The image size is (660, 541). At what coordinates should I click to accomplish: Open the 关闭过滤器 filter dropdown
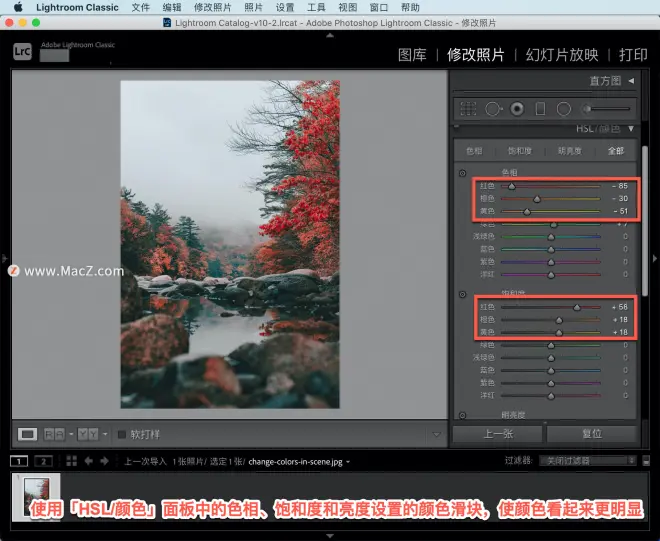pyautogui.click(x=588, y=461)
